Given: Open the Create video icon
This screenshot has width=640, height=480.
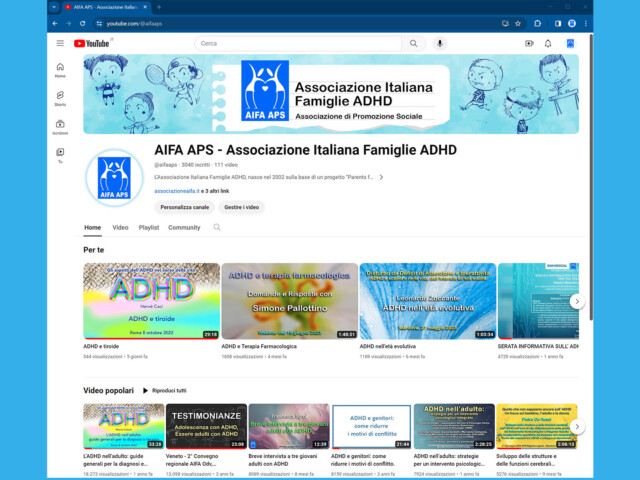Looking at the screenshot, I should pos(529,43).
